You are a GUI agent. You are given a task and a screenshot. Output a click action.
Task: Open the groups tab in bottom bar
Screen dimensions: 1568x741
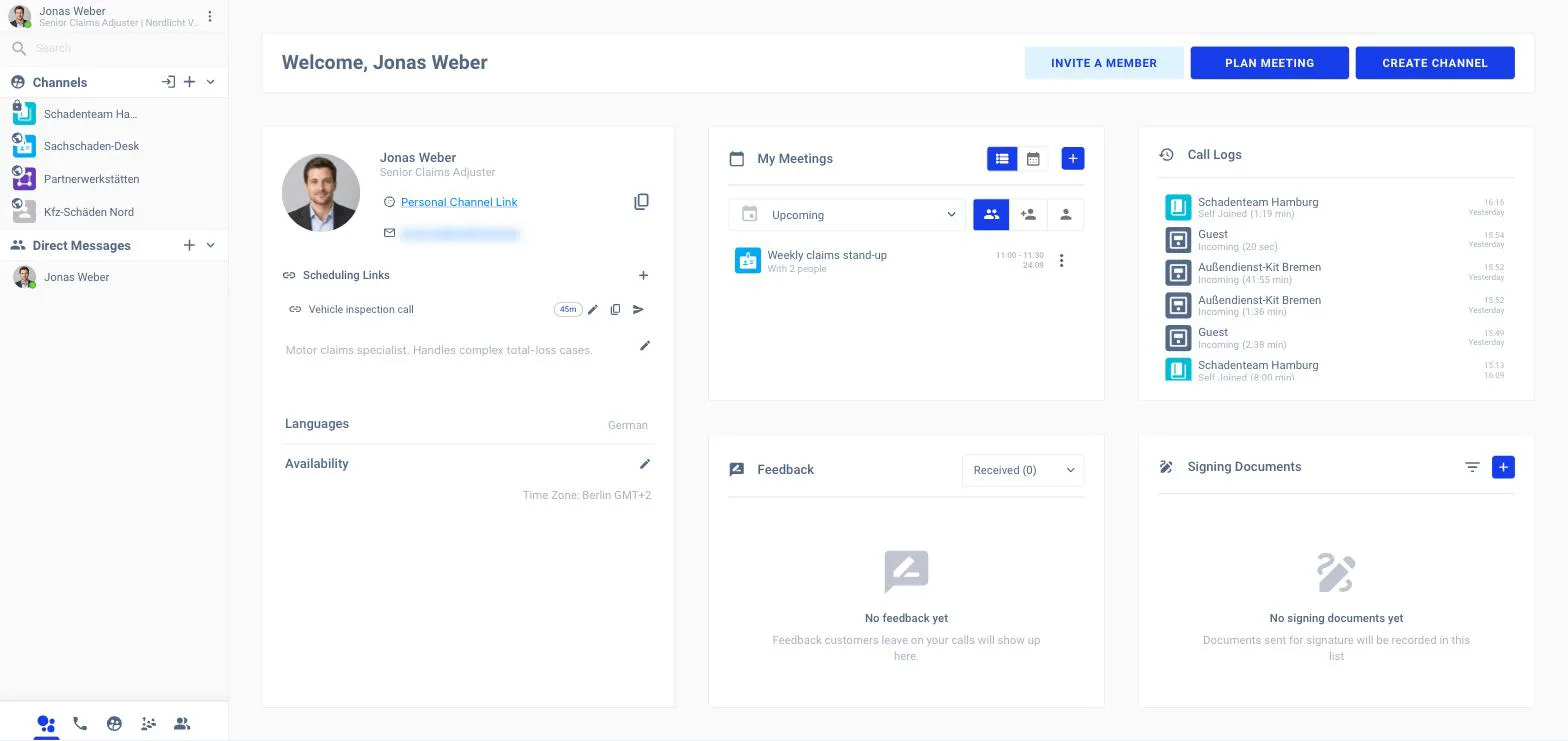(x=148, y=723)
